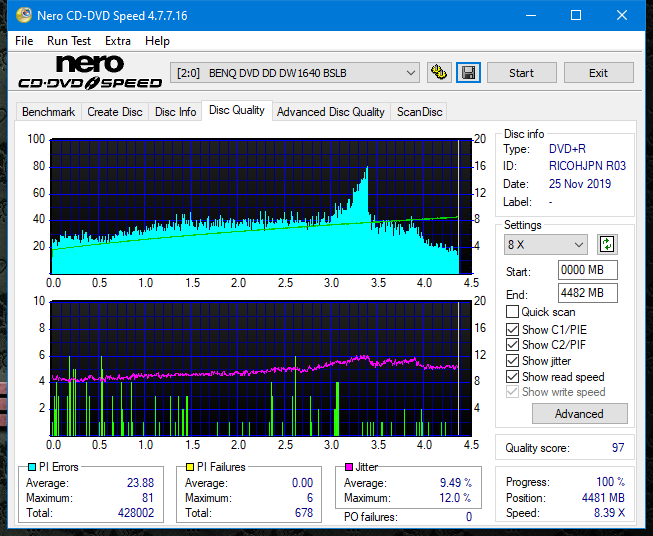Switch to the Benchmark tab

point(49,112)
